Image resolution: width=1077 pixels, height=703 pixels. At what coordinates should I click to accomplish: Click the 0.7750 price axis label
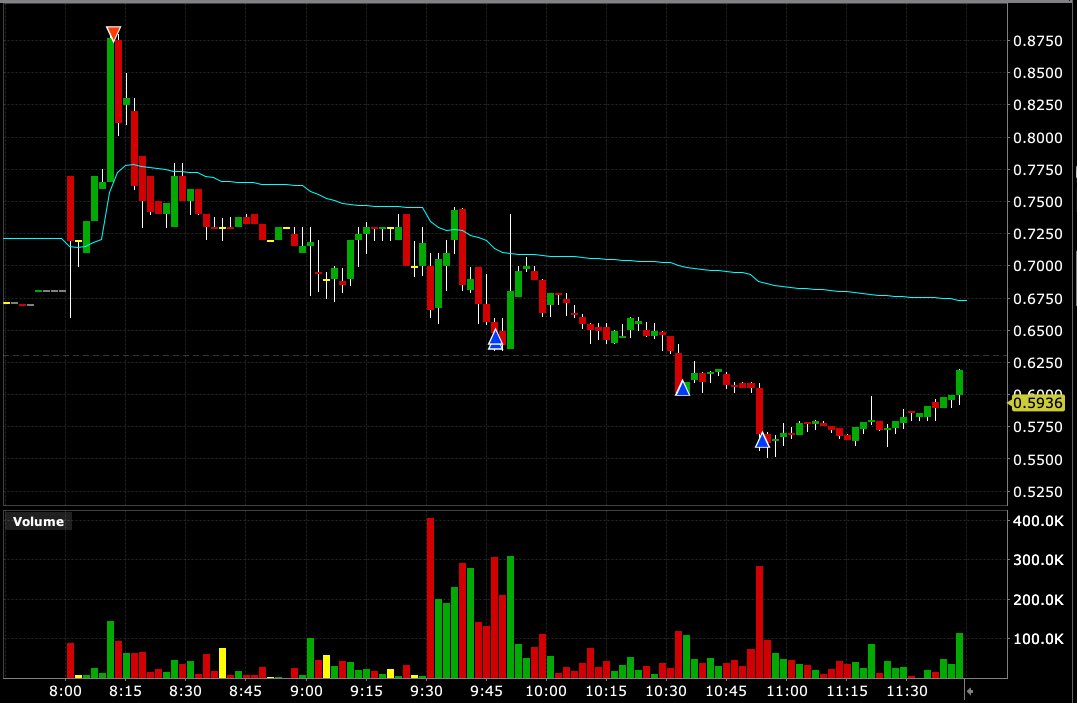(x=1038, y=170)
